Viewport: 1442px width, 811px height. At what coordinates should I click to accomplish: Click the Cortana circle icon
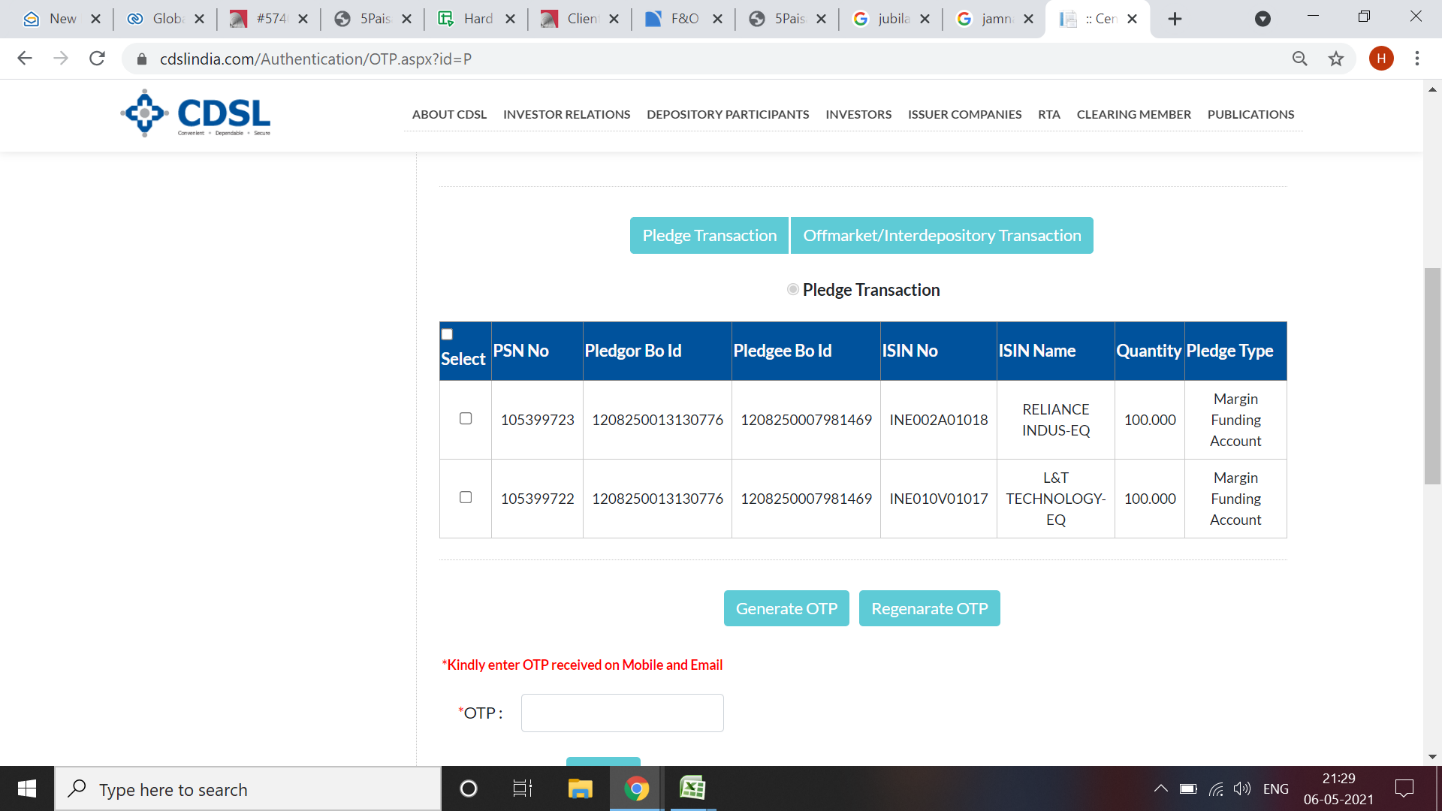click(468, 789)
